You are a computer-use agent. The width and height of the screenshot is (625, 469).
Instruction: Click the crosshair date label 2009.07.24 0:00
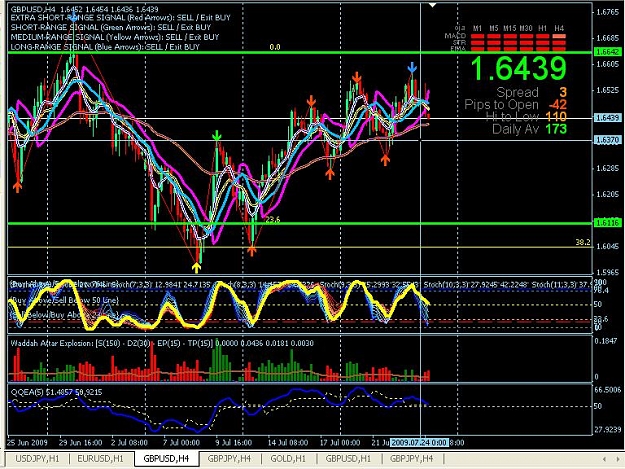(419, 442)
